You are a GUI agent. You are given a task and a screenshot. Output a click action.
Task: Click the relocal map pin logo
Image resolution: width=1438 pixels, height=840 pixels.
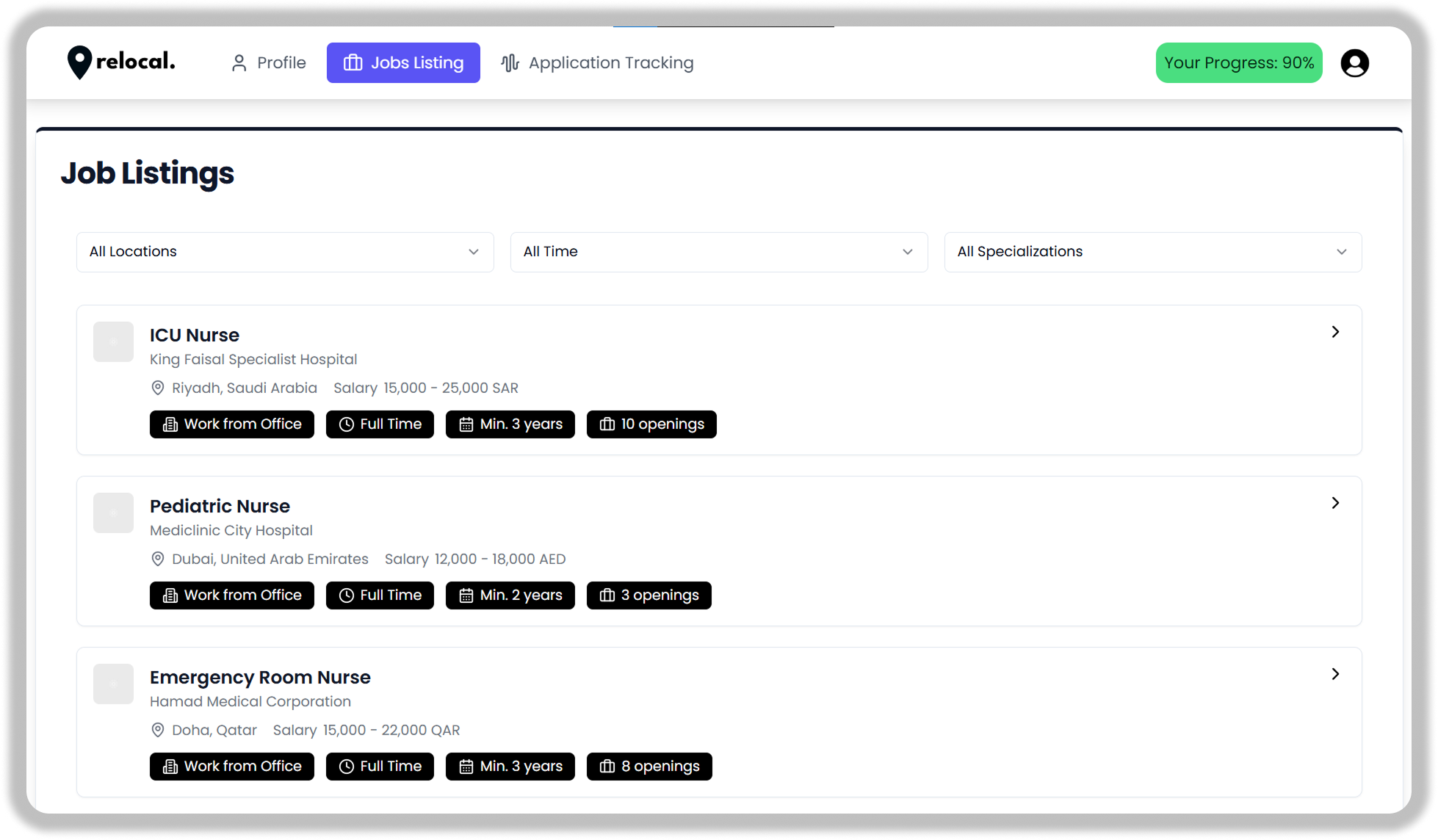pyautogui.click(x=79, y=62)
